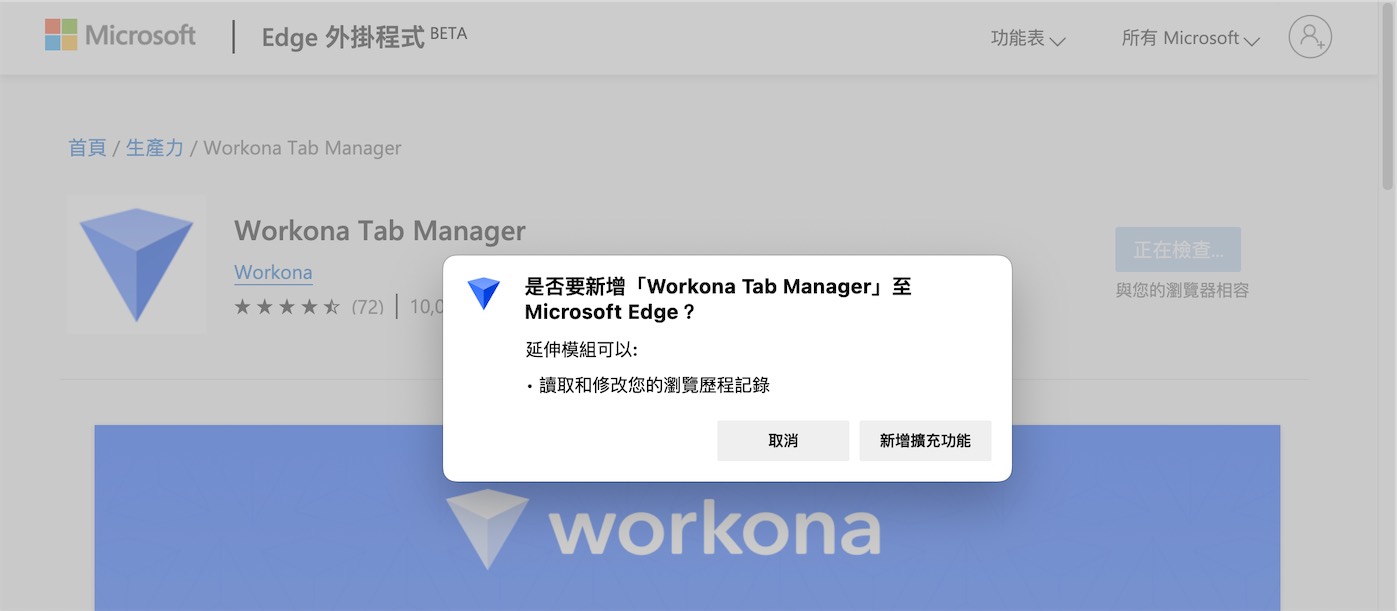Open the user account sign-in icon
The height and width of the screenshot is (611, 1397).
1310,37
